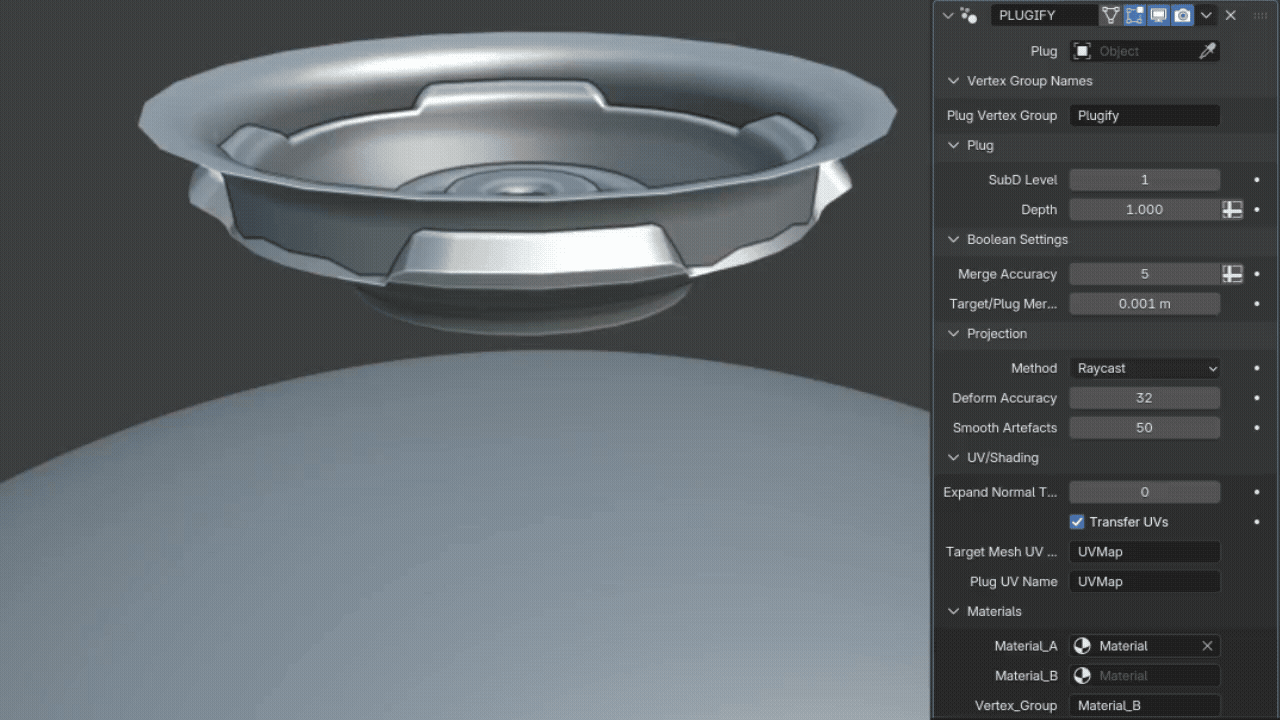The height and width of the screenshot is (720, 1280).
Task: Click the object icon in Plug field
Action: tap(1082, 51)
